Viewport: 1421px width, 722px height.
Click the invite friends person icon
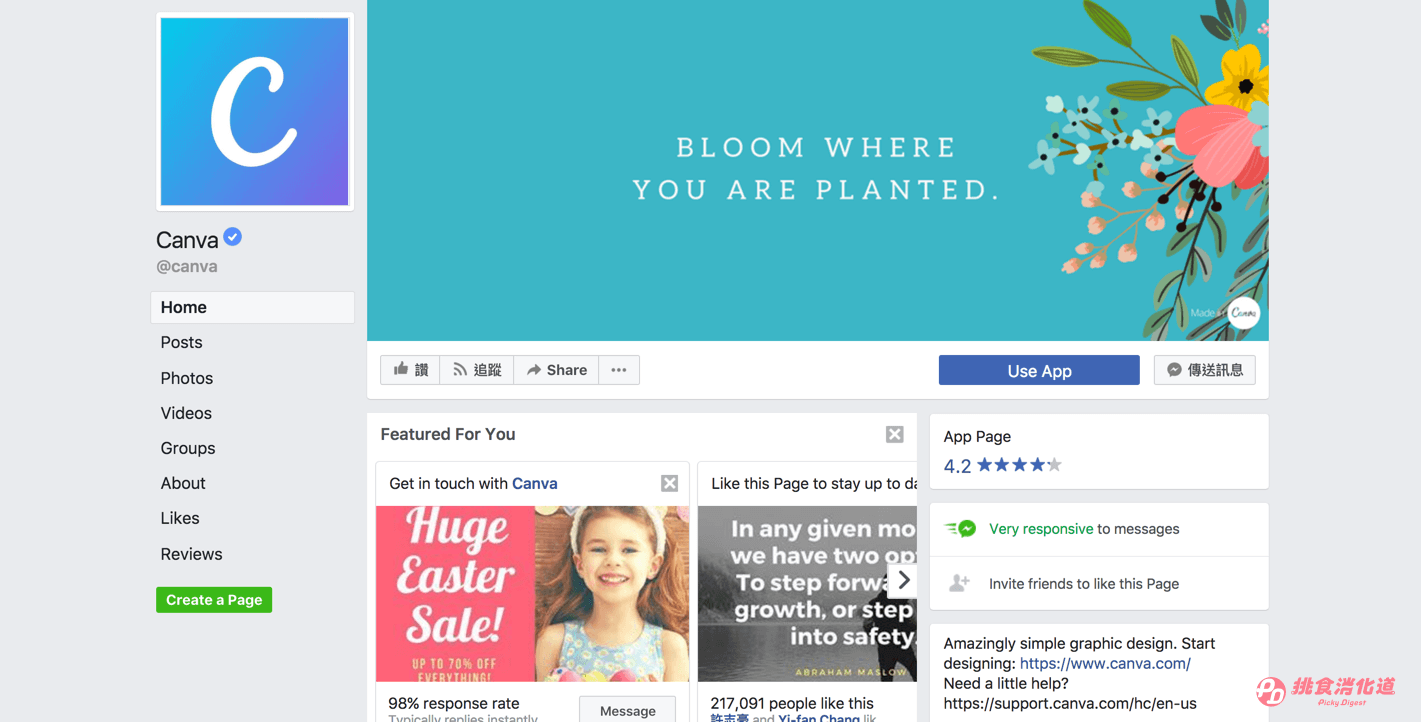[x=959, y=583]
